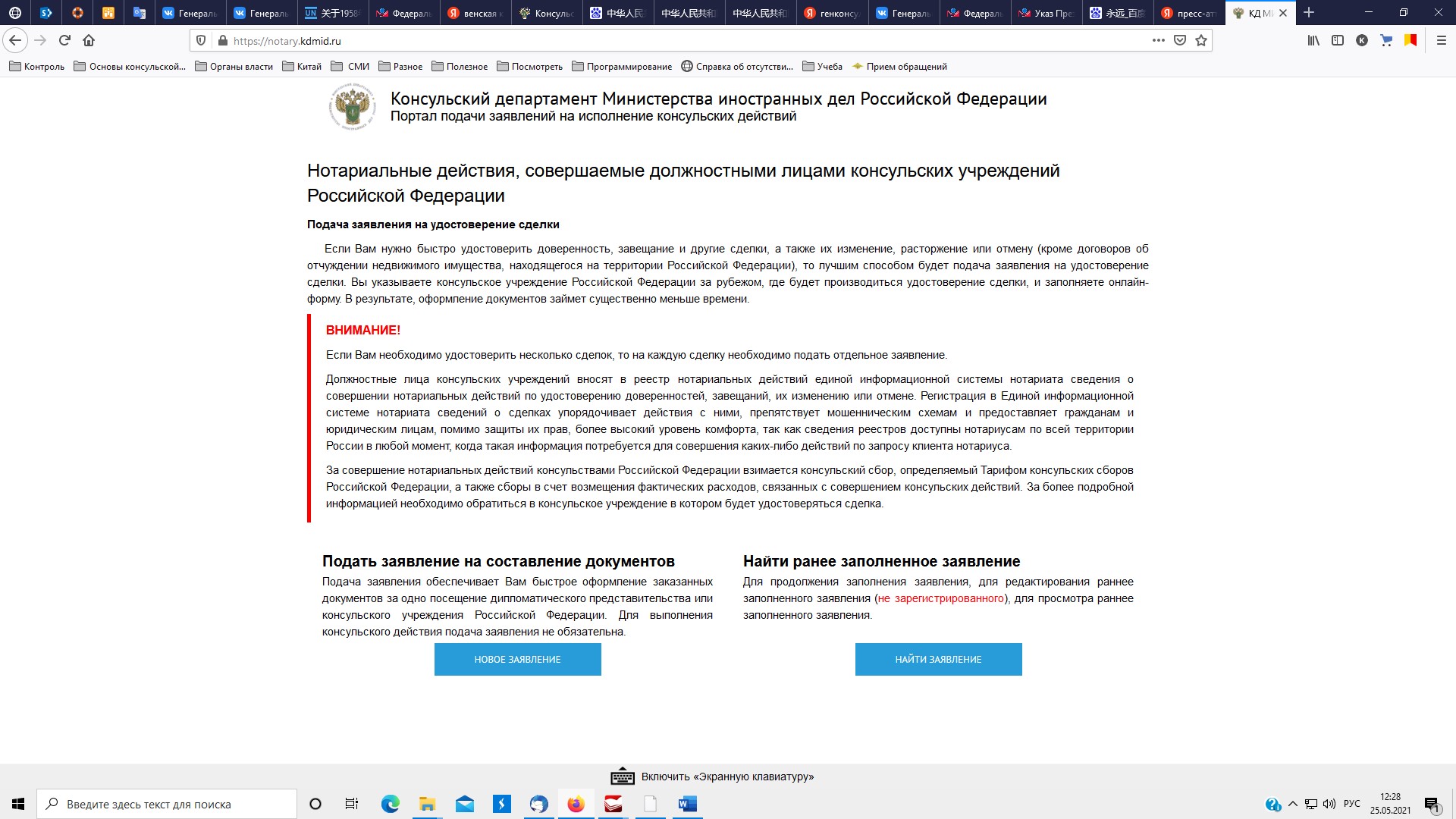This screenshot has width=1456, height=819.
Task: Enable on-screen keyboard Экранную клавиатуру
Action: click(712, 777)
